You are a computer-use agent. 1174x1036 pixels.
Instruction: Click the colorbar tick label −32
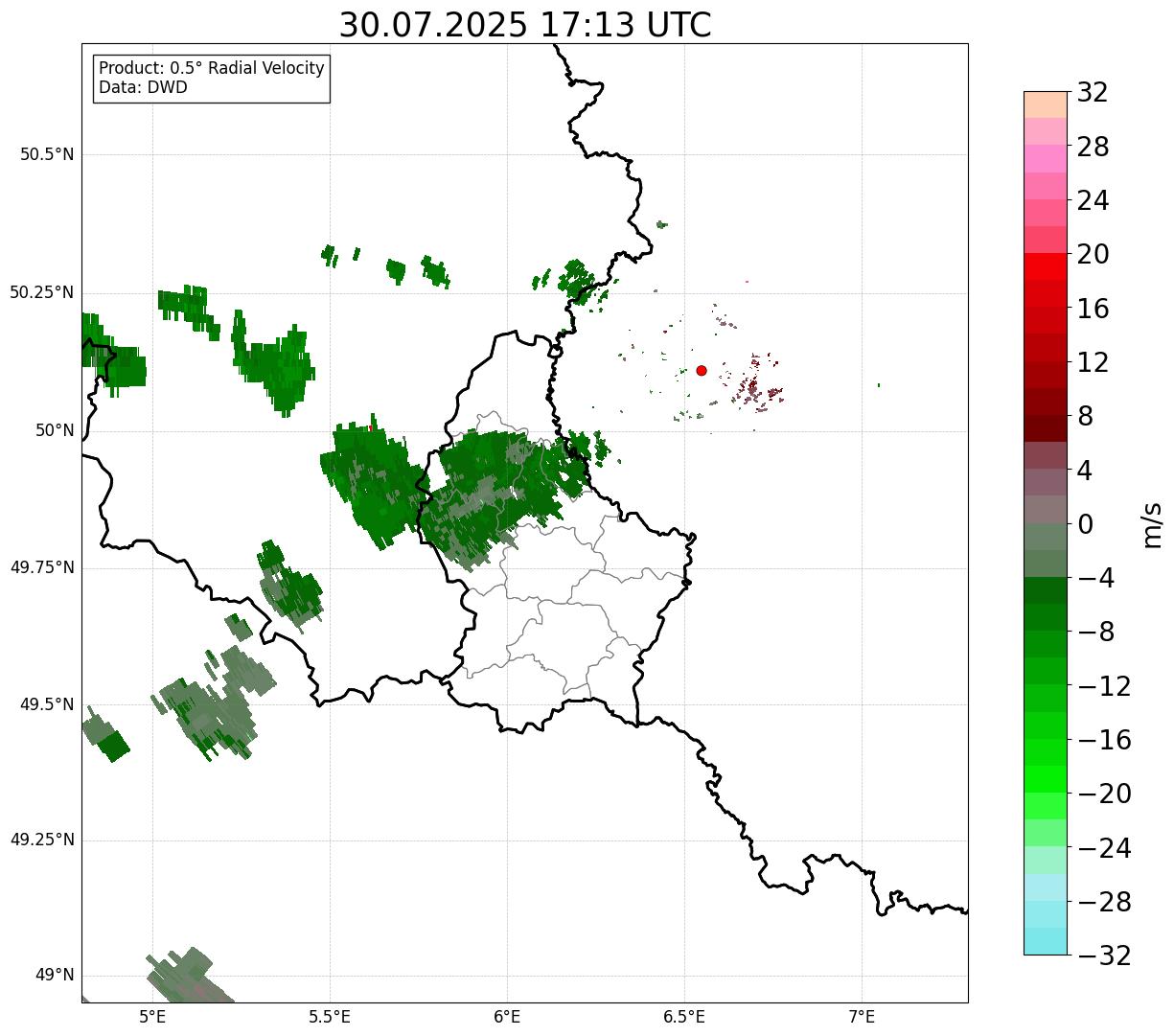pyautogui.click(x=1104, y=956)
